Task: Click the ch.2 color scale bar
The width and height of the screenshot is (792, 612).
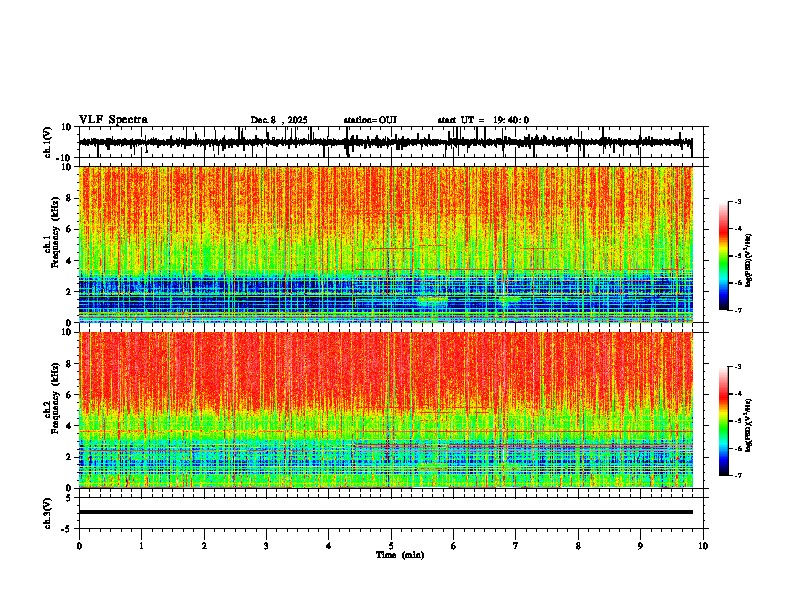Action: (x=723, y=421)
